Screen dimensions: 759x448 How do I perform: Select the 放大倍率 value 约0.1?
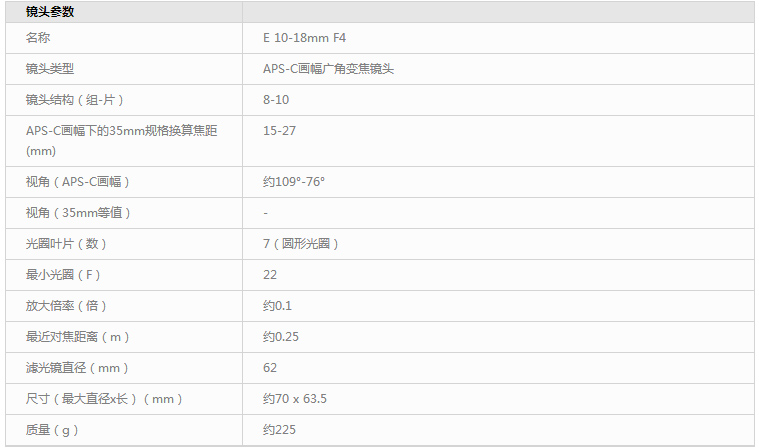(x=277, y=306)
